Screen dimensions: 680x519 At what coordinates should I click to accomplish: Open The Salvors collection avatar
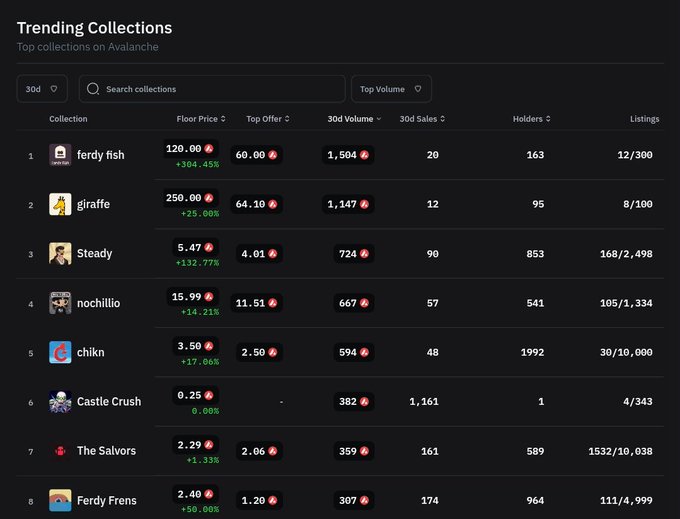click(60, 451)
